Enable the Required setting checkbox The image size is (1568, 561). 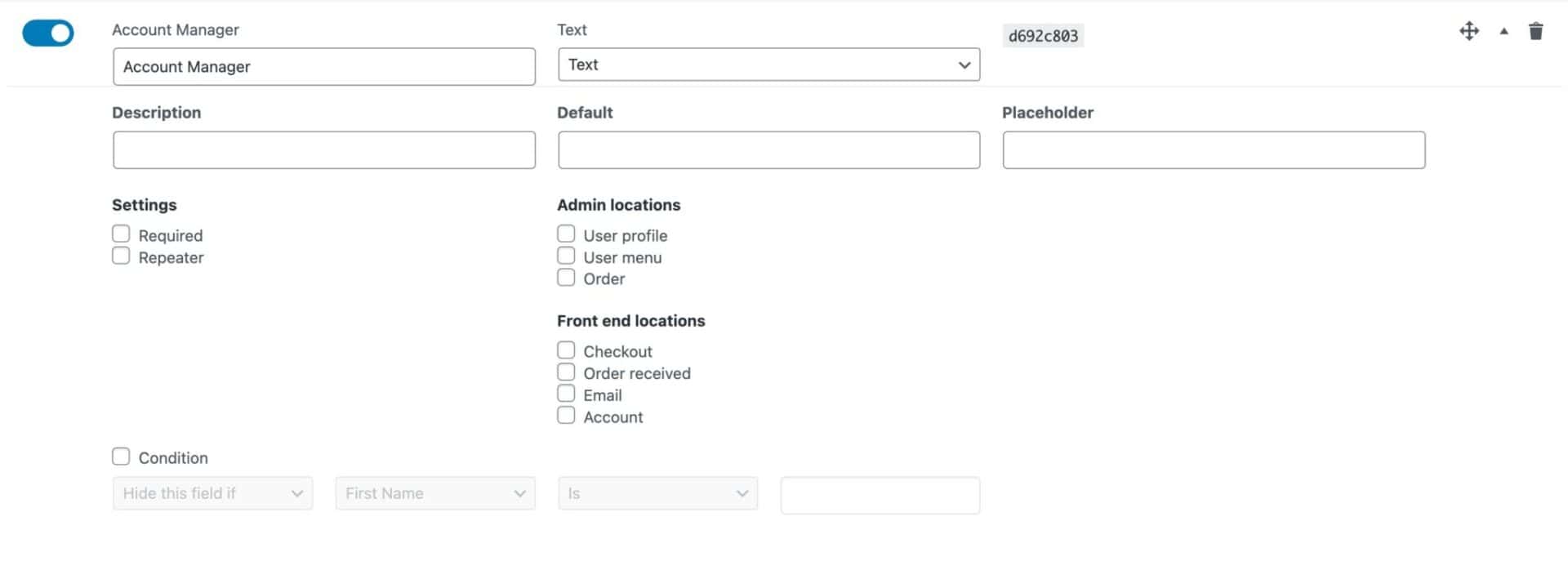tap(121, 234)
